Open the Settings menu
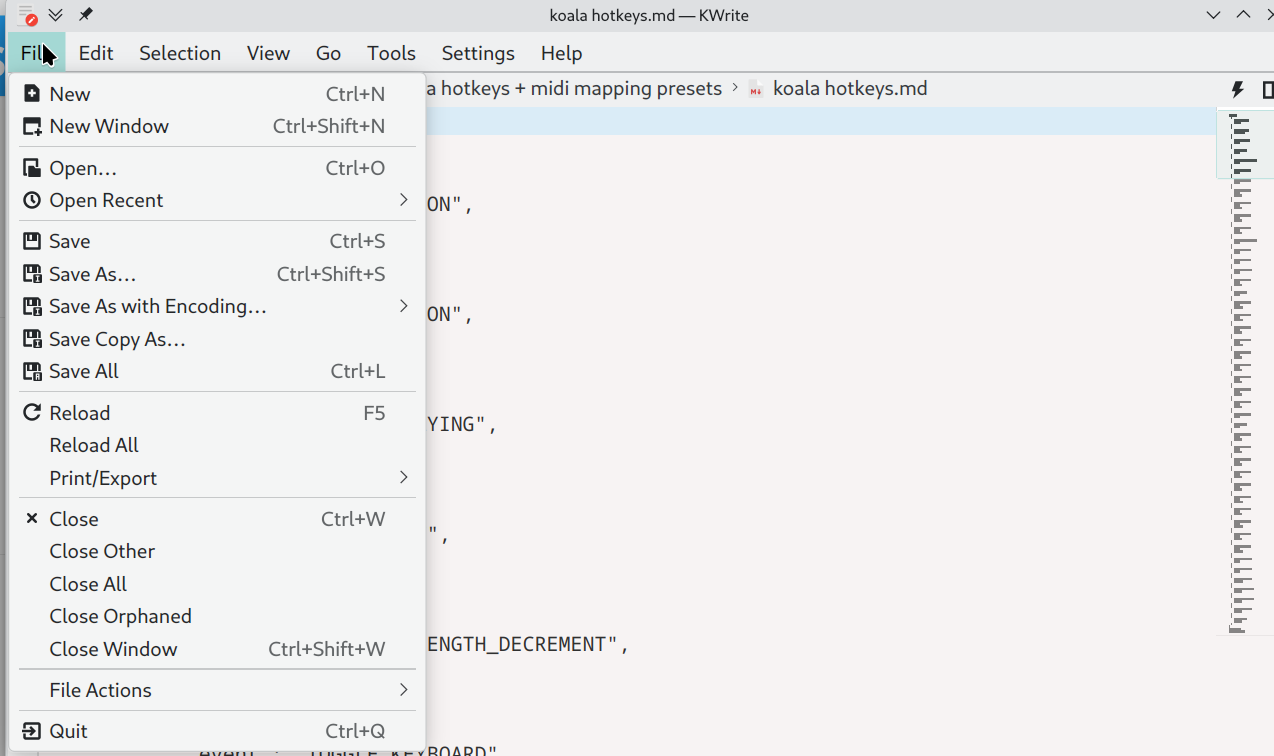Viewport: 1274px width, 756px height. pos(478,53)
